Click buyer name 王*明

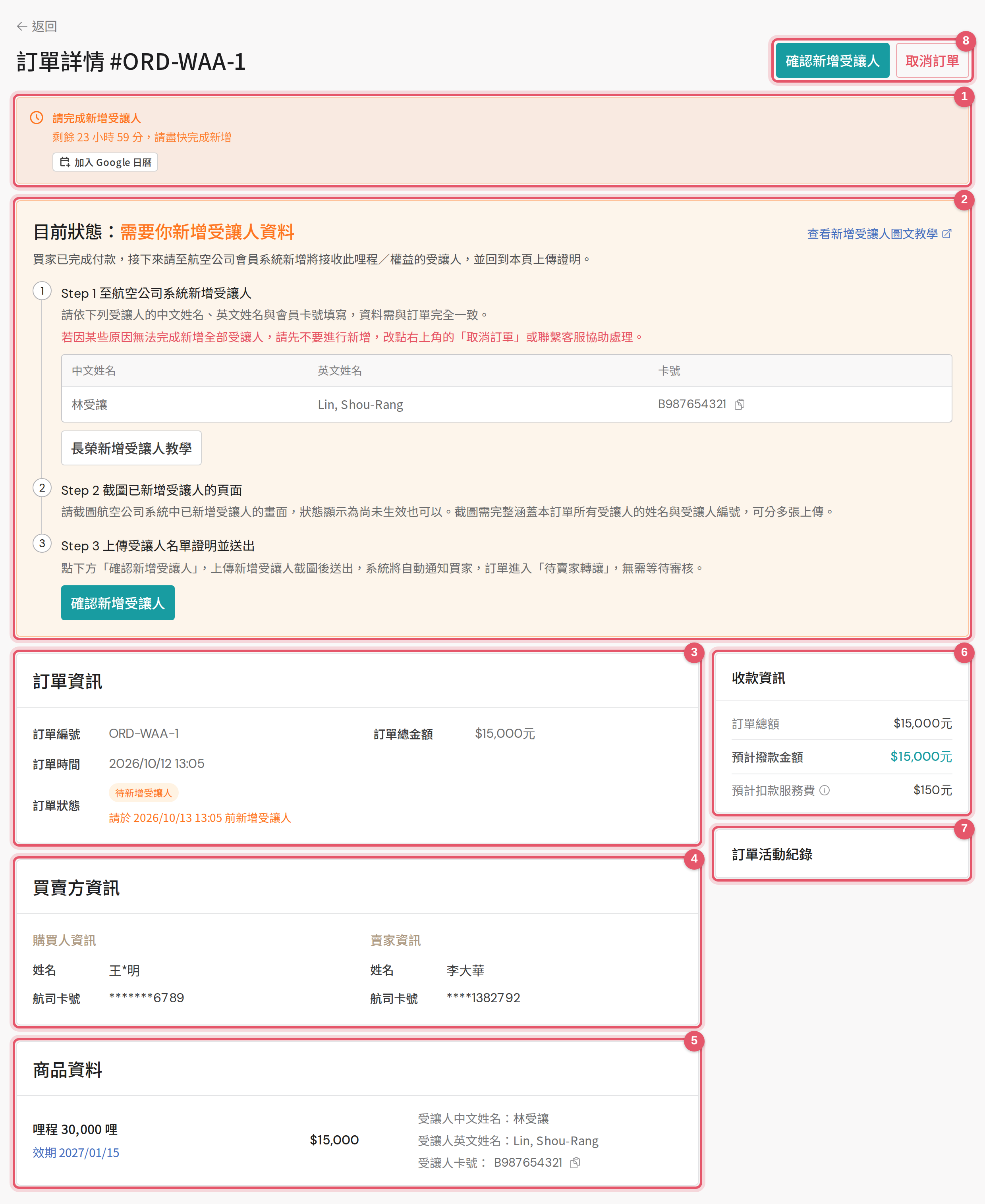click(x=124, y=971)
